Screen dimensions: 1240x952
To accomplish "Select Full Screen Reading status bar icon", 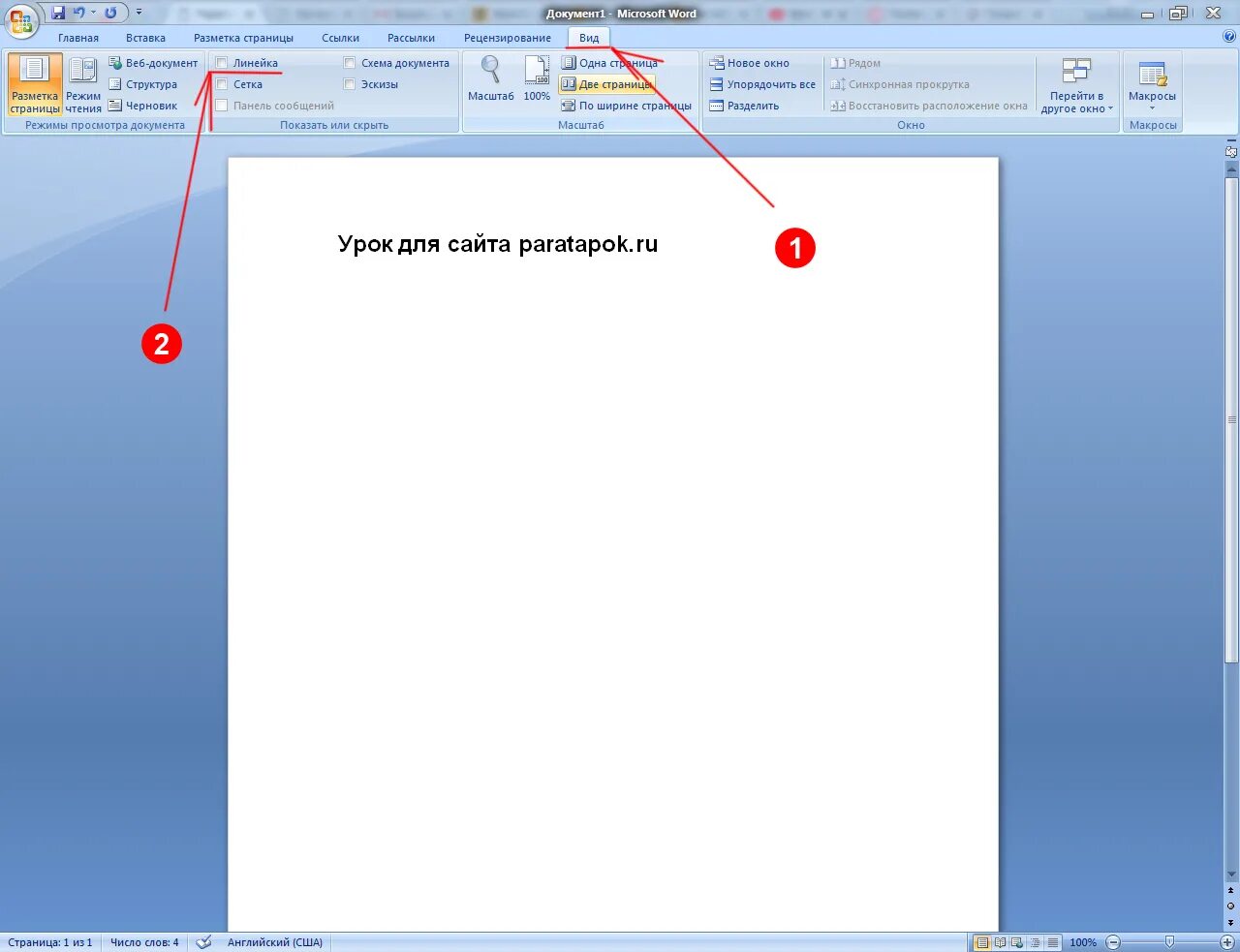I will coord(1001,942).
